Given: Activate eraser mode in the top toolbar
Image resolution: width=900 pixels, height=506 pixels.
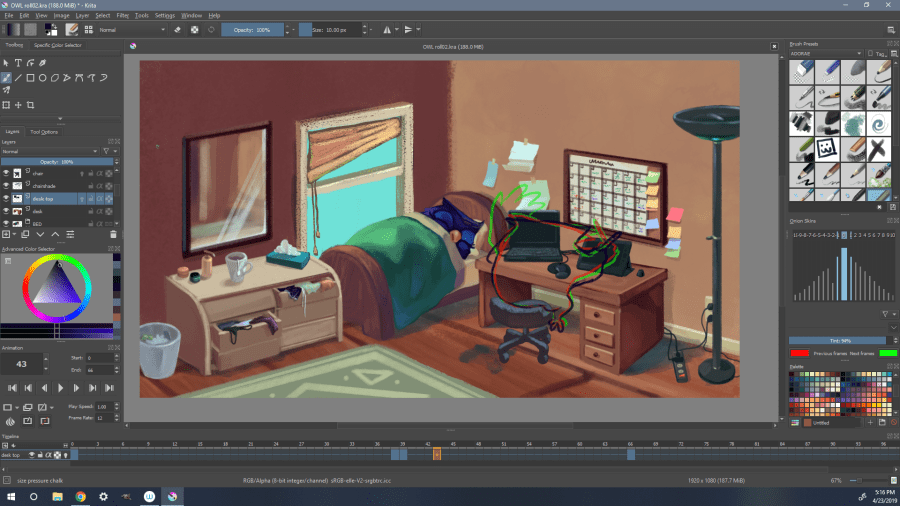Looking at the screenshot, I should click(x=177, y=30).
